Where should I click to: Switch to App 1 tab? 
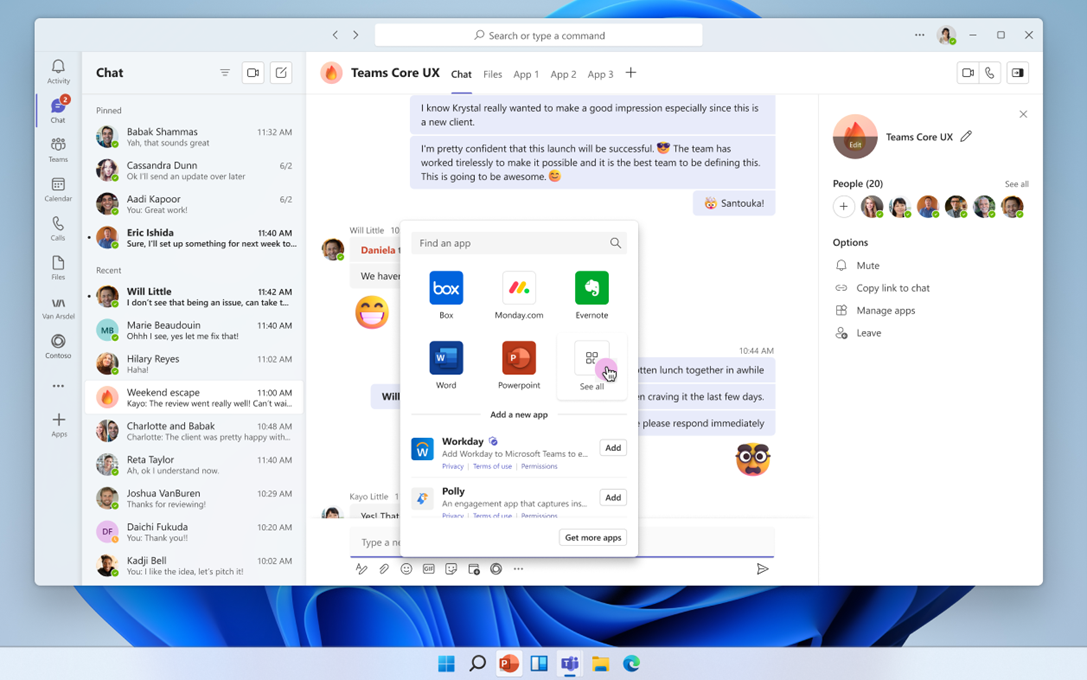[525, 74]
